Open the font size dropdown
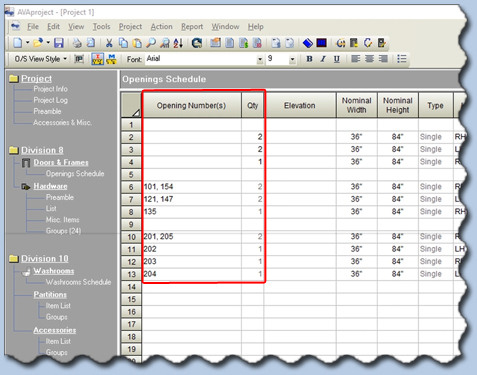The image size is (477, 375). [292, 59]
